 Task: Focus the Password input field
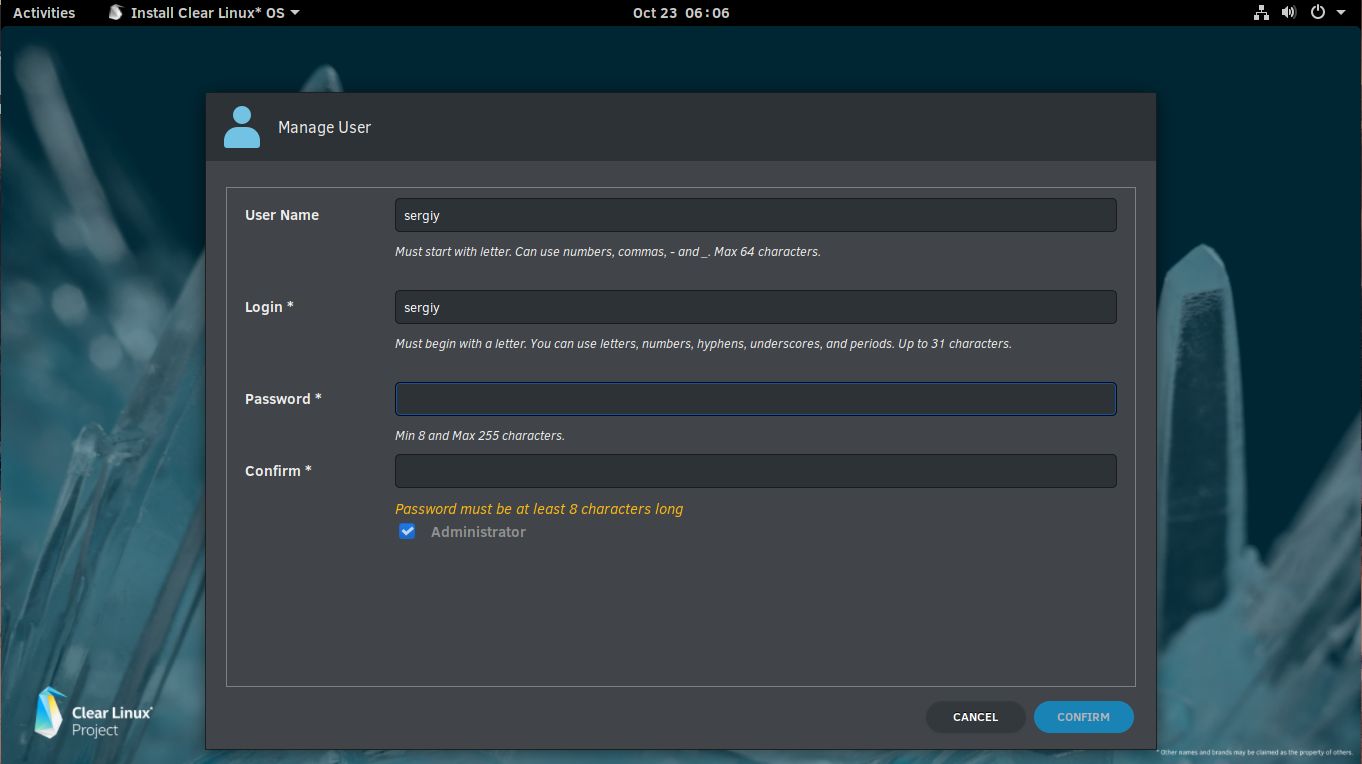(756, 399)
